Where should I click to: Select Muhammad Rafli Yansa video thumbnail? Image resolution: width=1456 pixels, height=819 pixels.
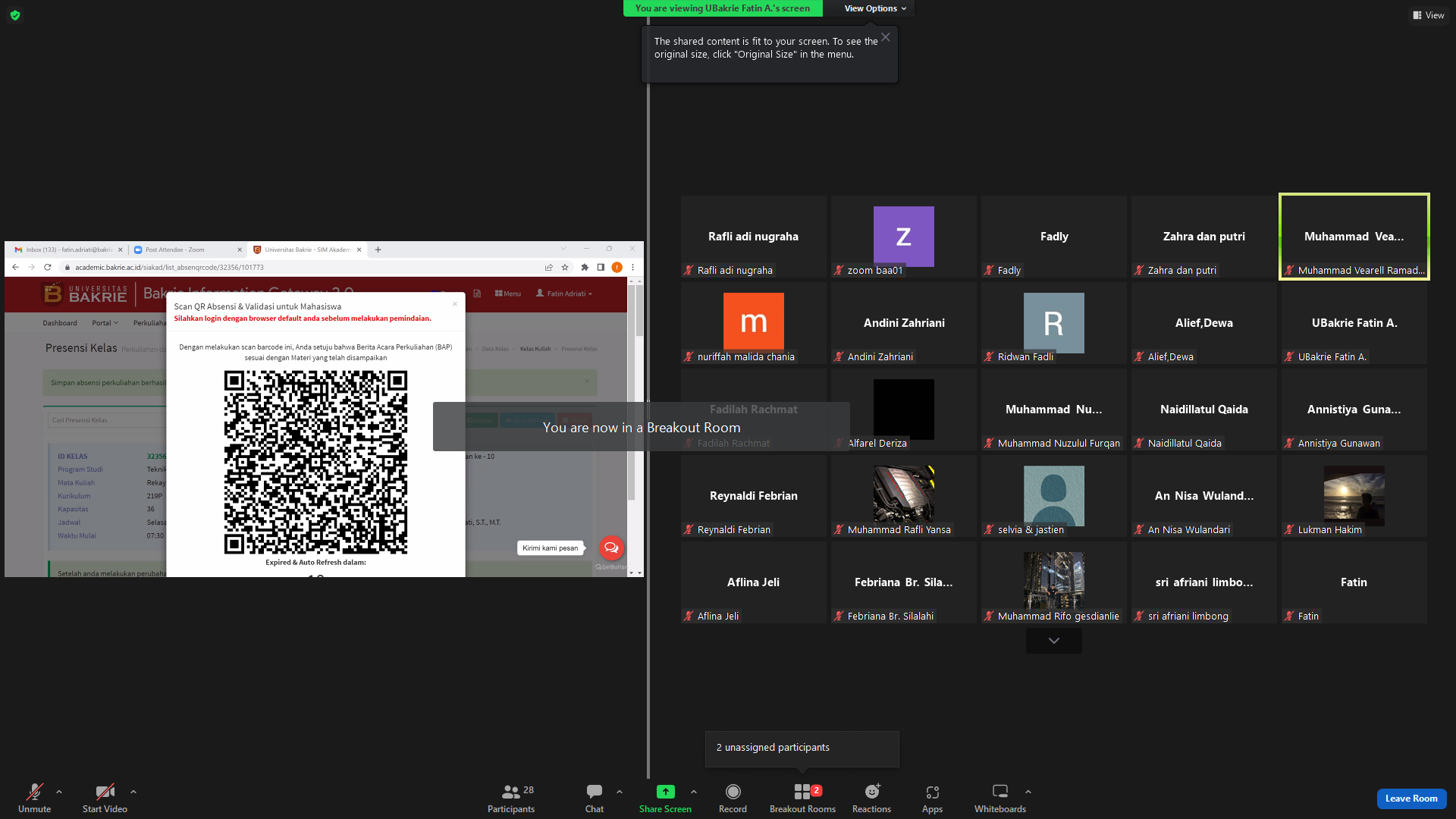click(x=904, y=496)
